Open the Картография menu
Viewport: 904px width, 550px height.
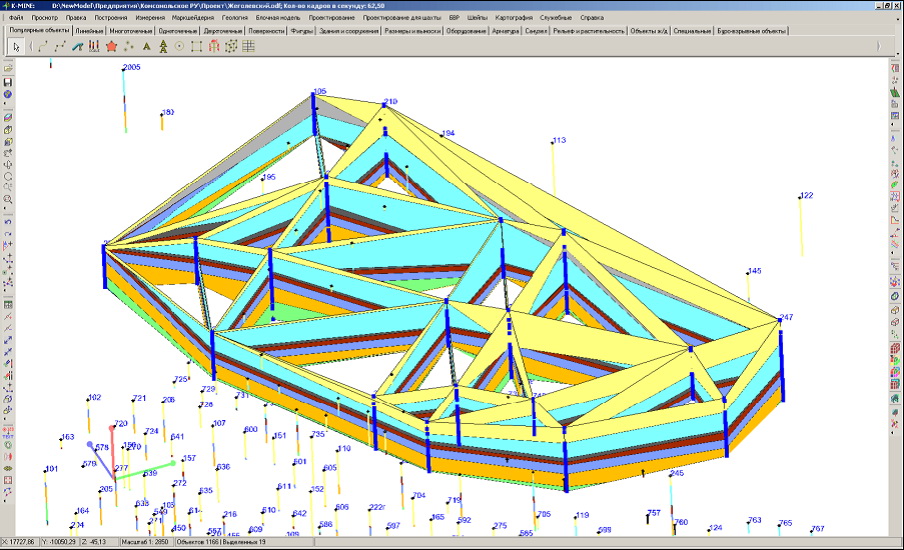(x=513, y=18)
